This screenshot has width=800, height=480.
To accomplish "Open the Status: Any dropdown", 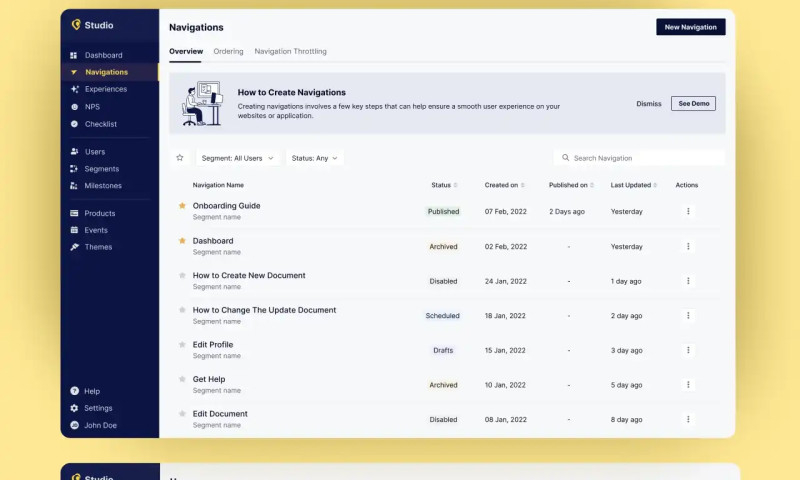I will point(314,158).
